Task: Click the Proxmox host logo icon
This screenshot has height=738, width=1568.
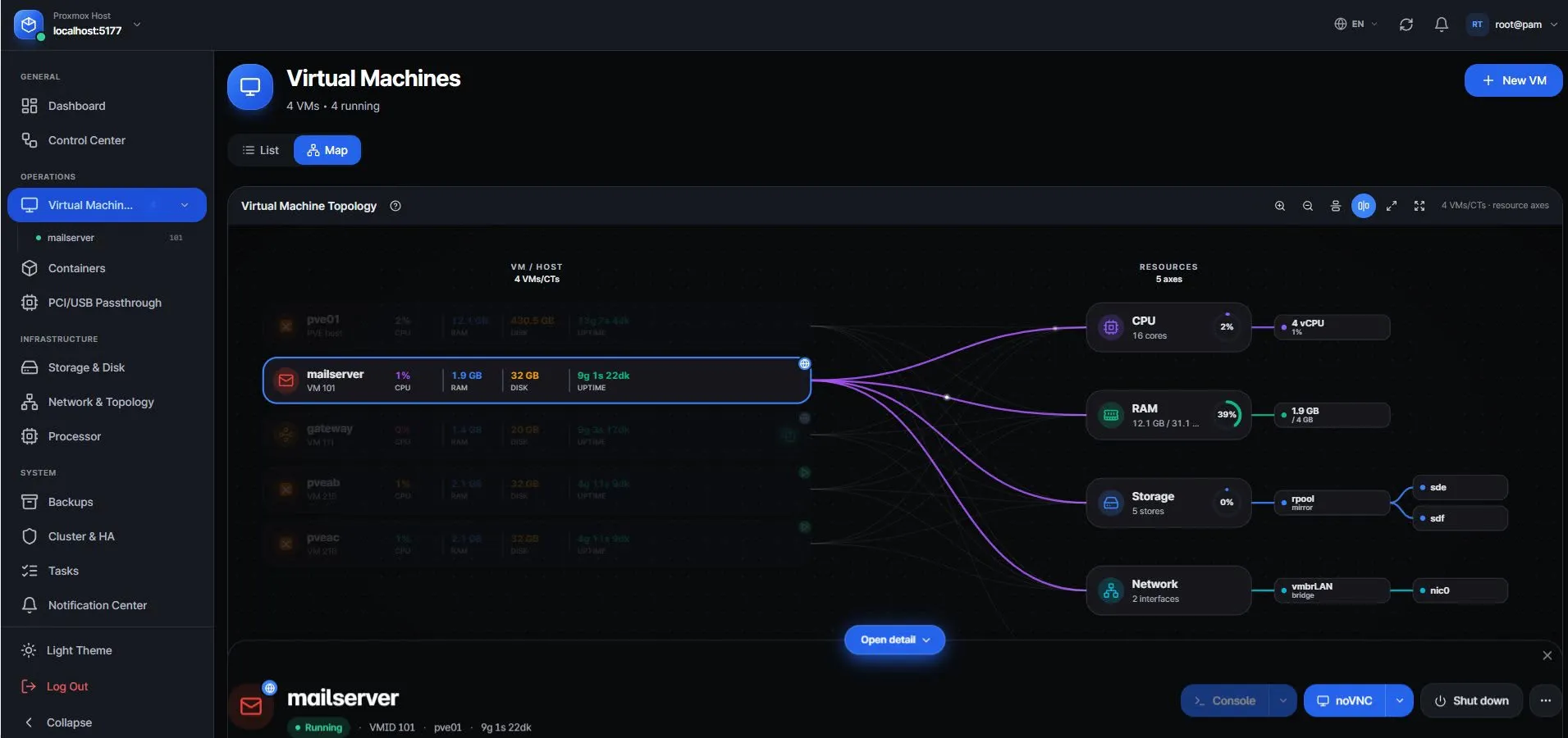Action: click(x=29, y=25)
